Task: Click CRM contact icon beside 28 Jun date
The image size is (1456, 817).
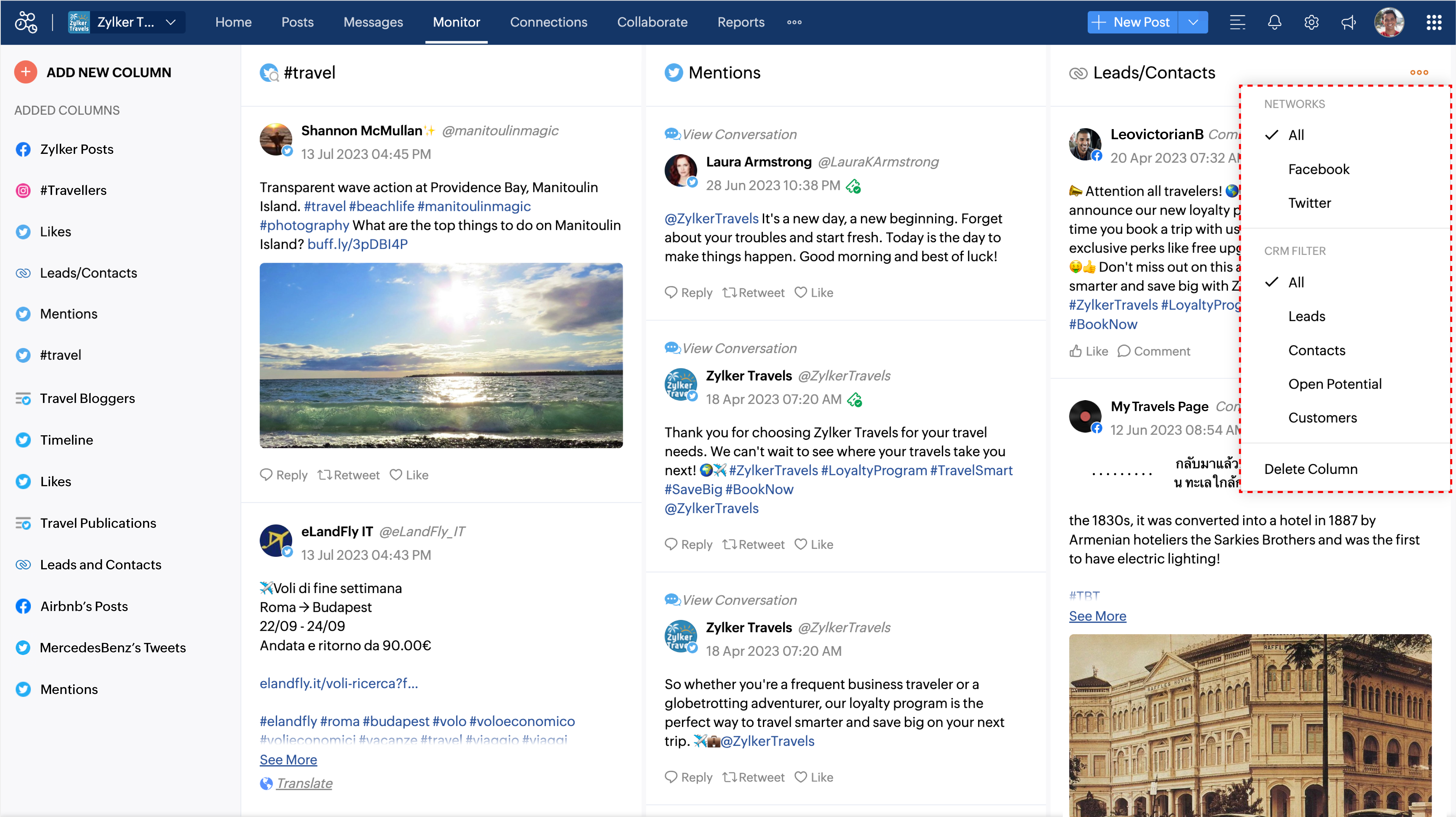Action: click(x=853, y=186)
